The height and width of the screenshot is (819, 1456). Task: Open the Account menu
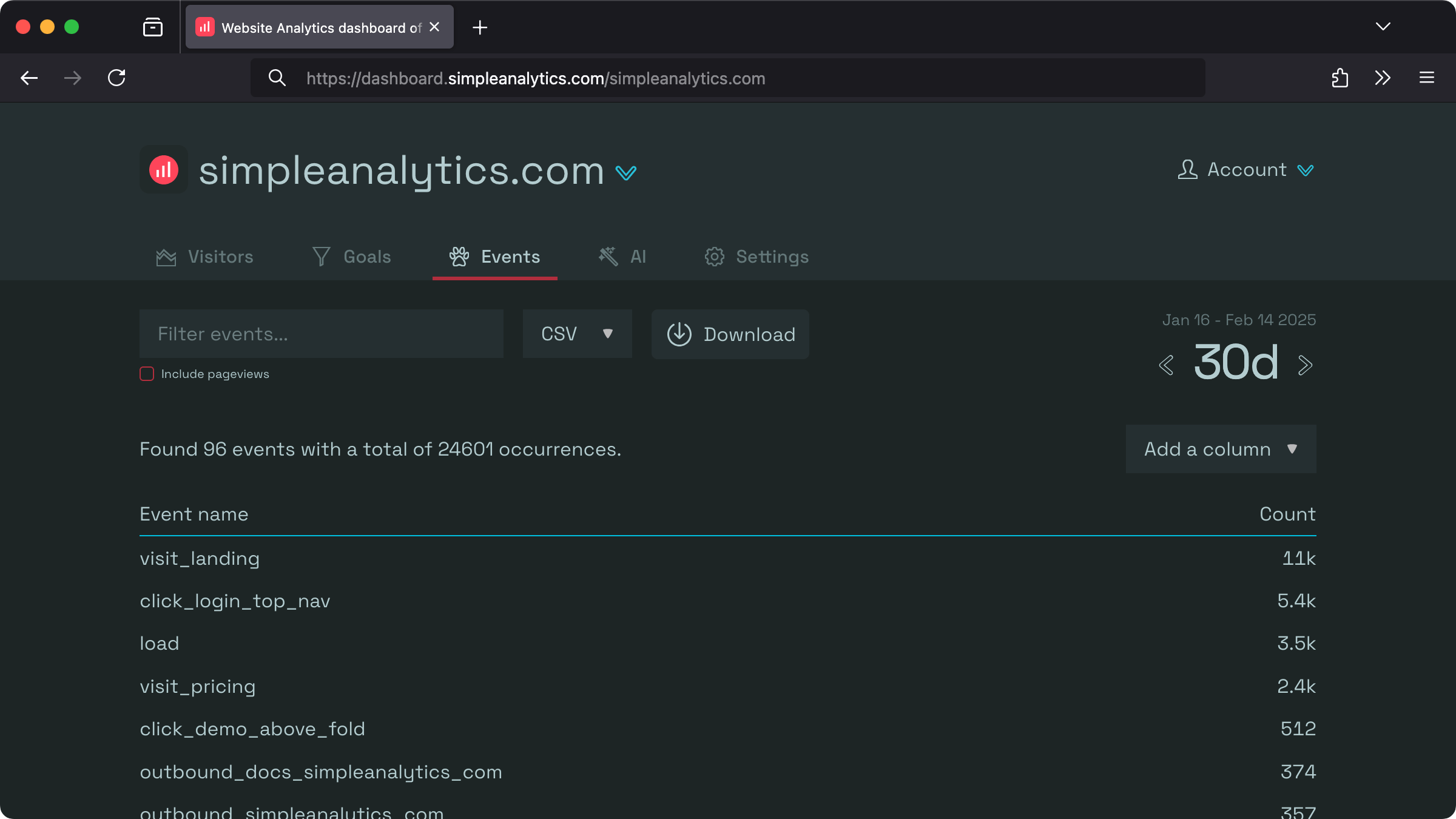[x=1246, y=170]
